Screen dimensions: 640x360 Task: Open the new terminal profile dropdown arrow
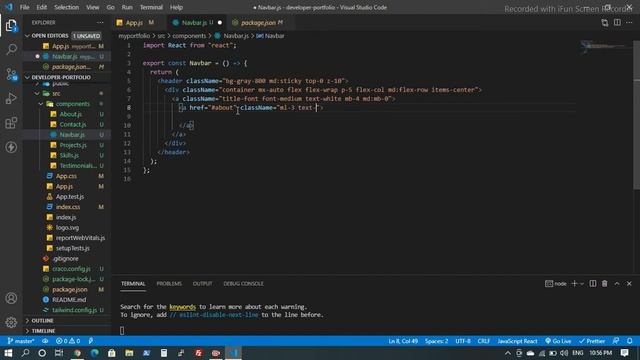coord(582,284)
